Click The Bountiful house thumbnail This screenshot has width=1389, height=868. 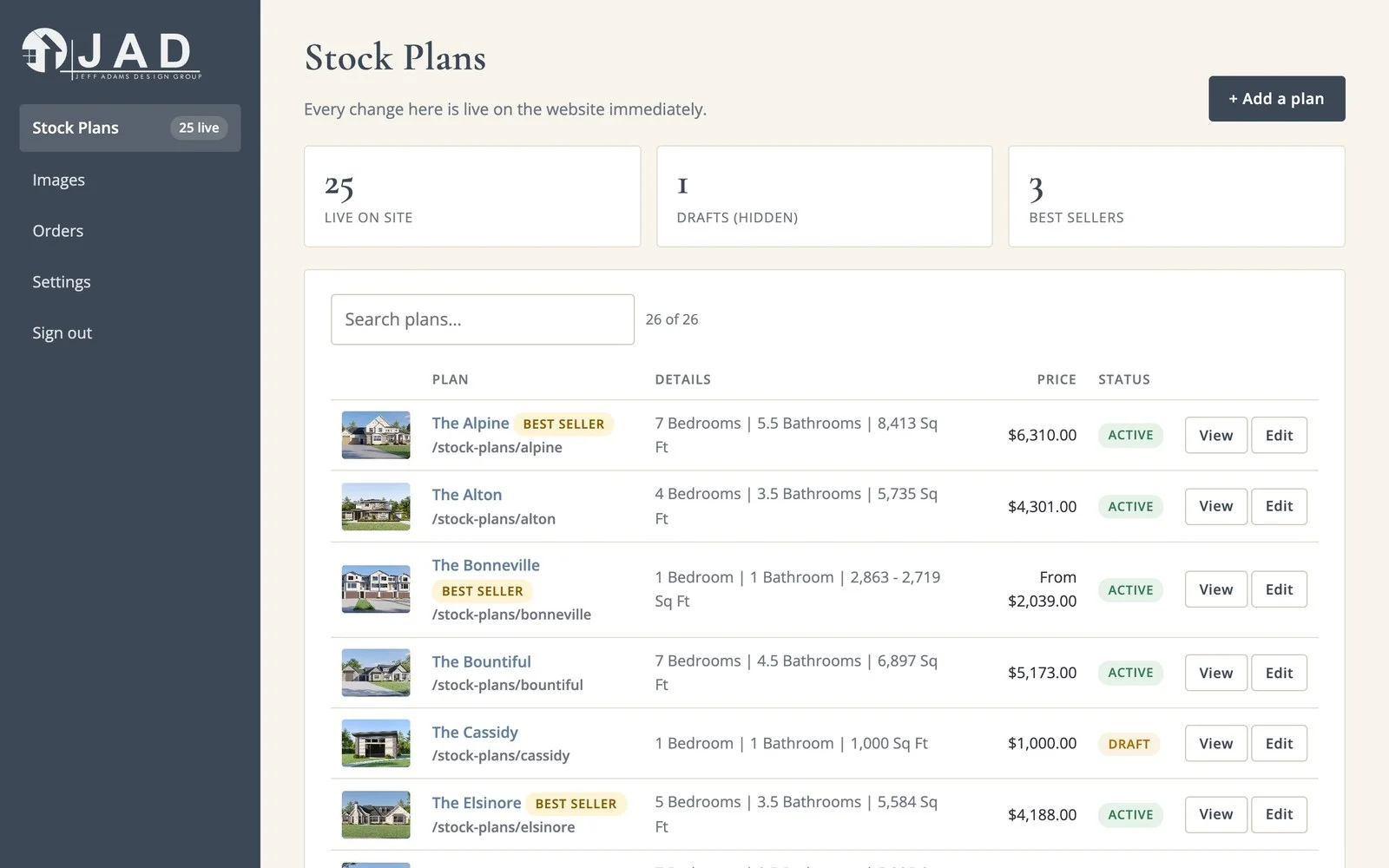point(376,673)
